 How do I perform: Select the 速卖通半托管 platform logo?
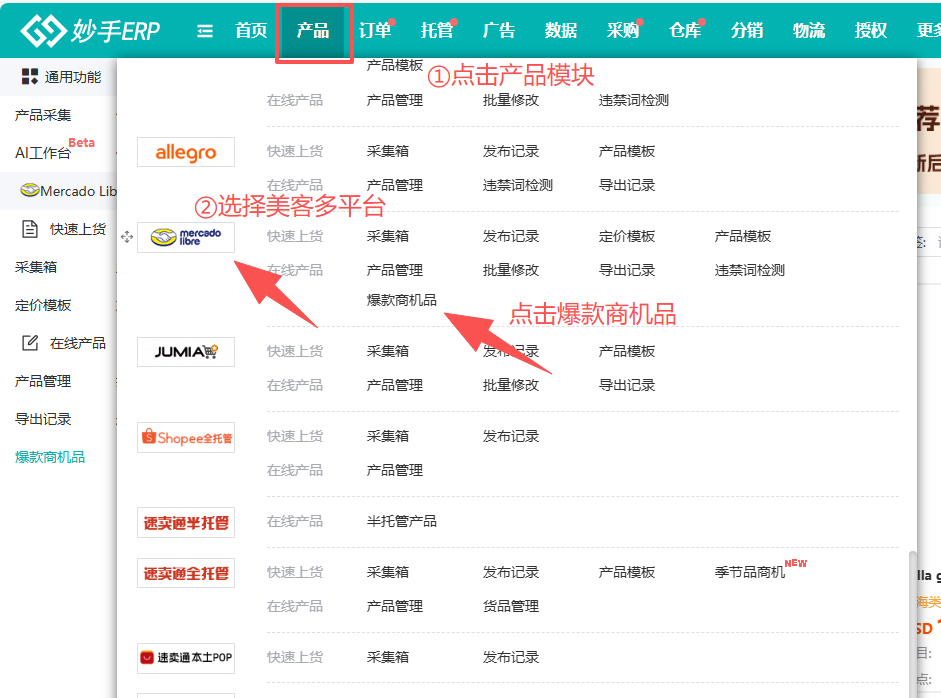(x=185, y=523)
